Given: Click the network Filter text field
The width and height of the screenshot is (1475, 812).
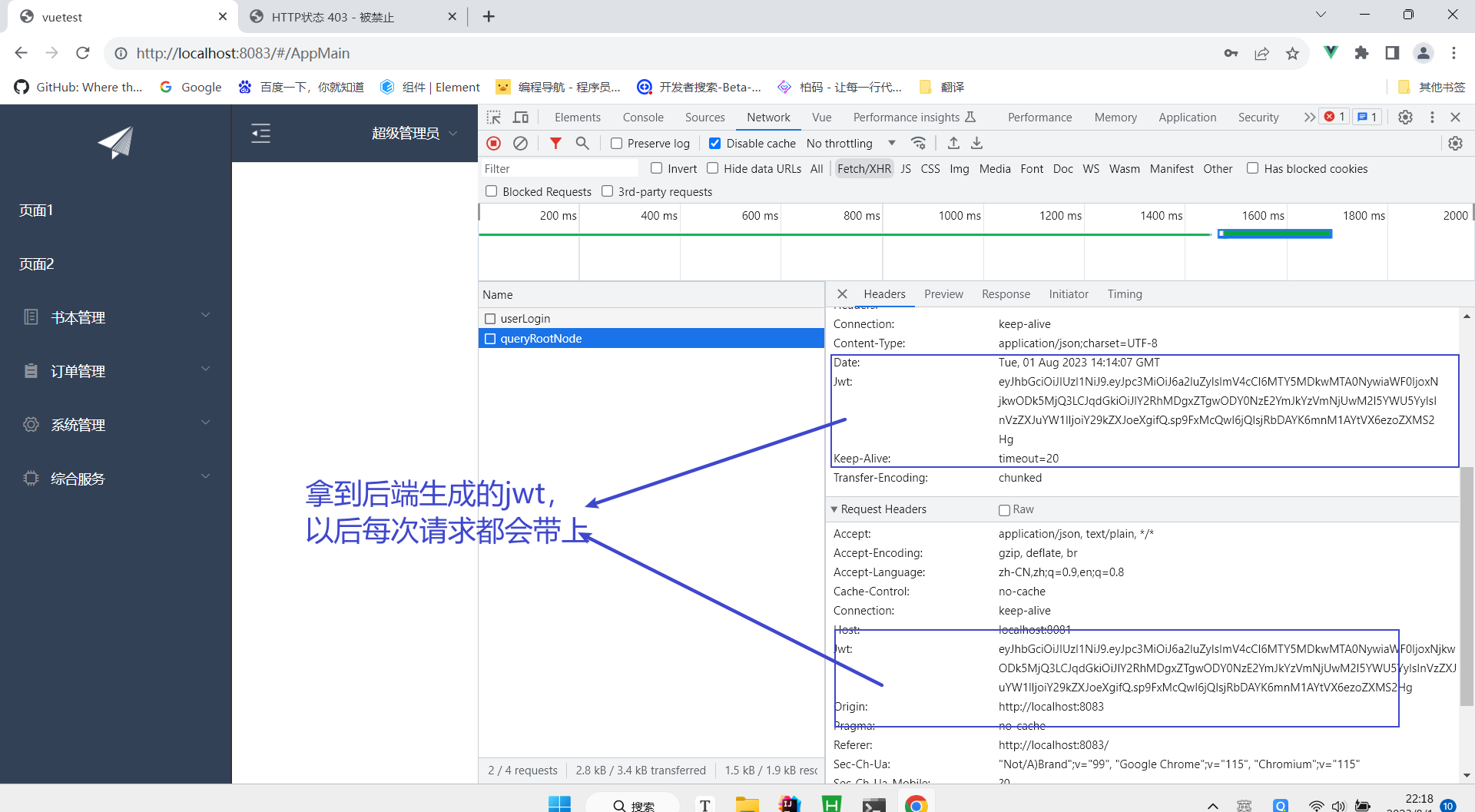Looking at the screenshot, I should click(x=559, y=169).
